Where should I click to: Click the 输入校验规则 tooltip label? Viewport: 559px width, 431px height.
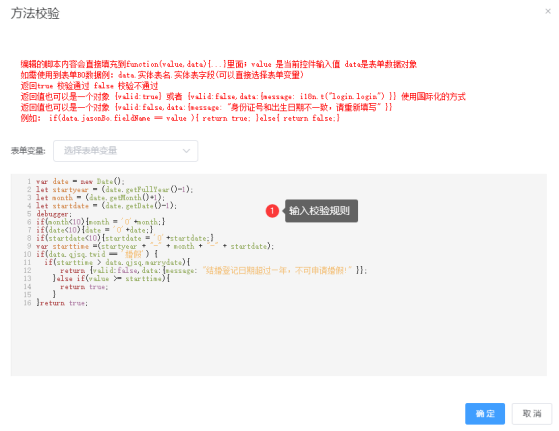point(319,211)
